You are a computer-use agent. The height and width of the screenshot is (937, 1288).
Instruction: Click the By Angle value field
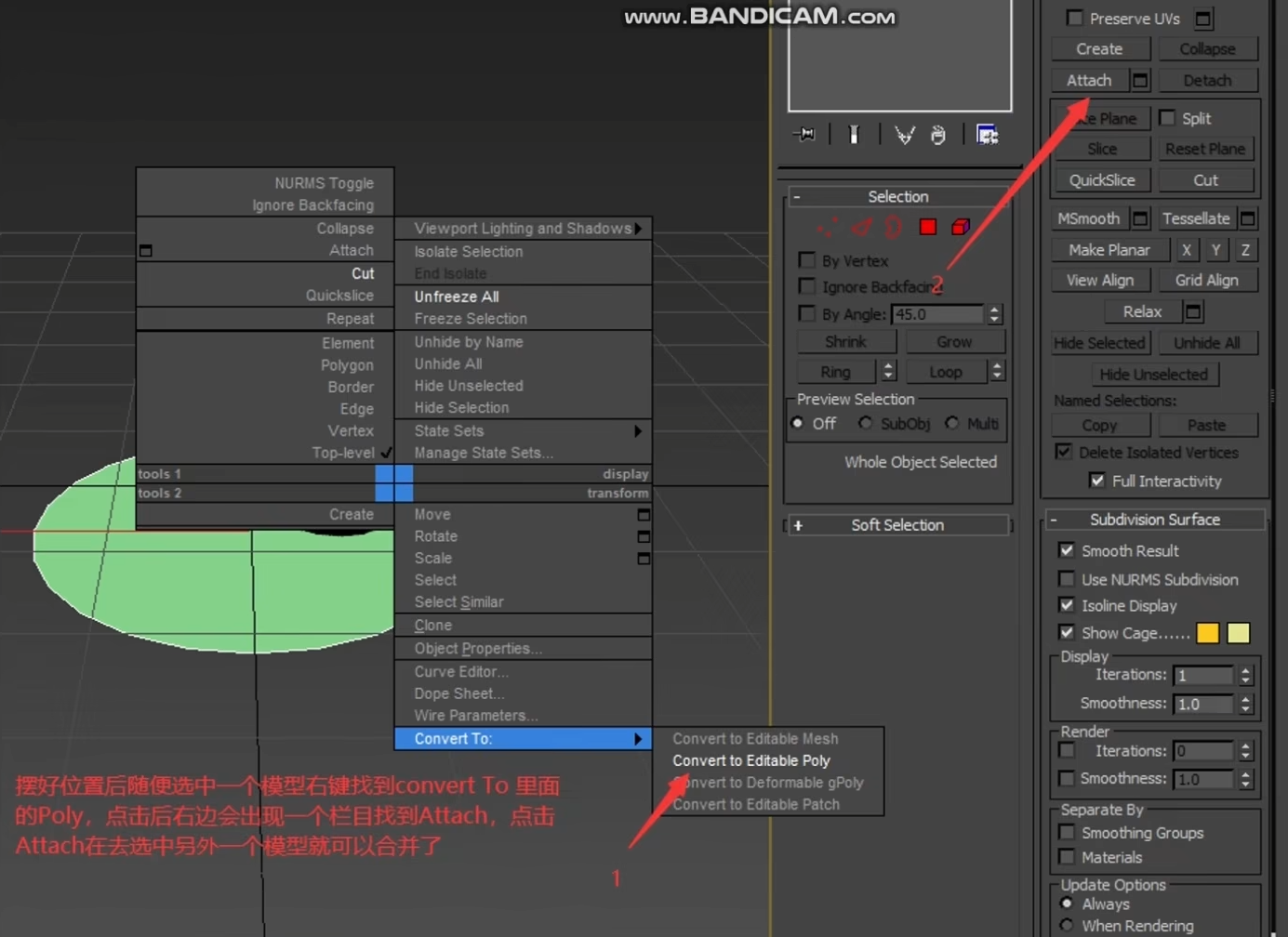tap(937, 314)
